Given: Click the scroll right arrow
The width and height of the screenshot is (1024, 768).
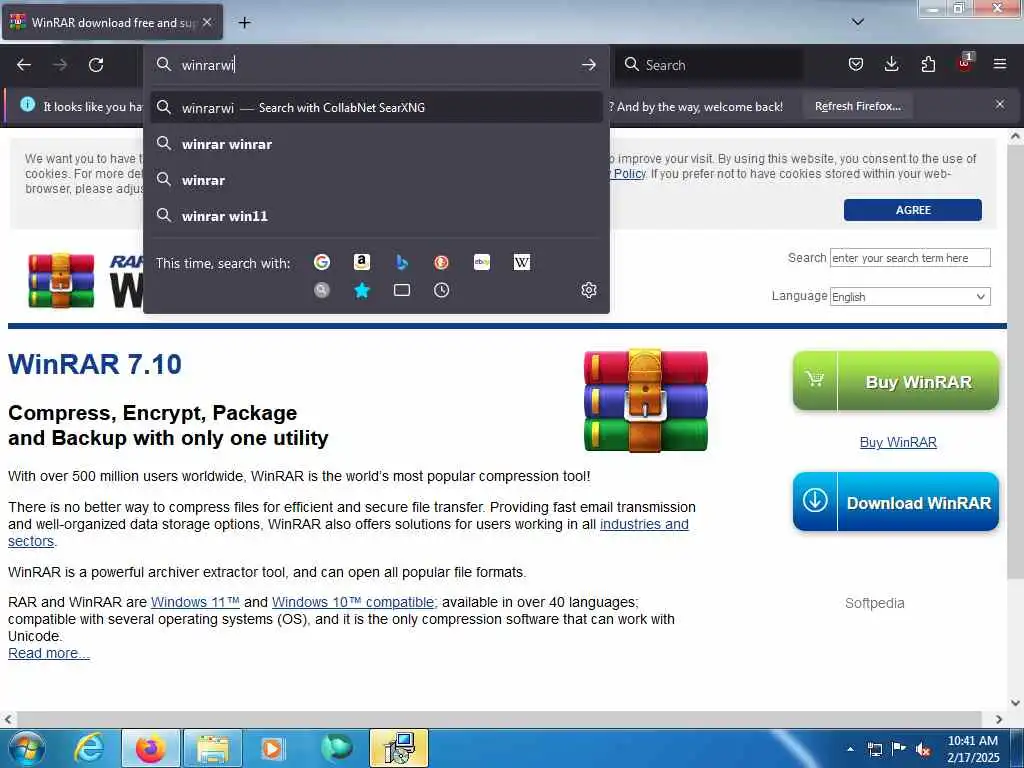Looking at the screenshot, I should click(999, 719).
